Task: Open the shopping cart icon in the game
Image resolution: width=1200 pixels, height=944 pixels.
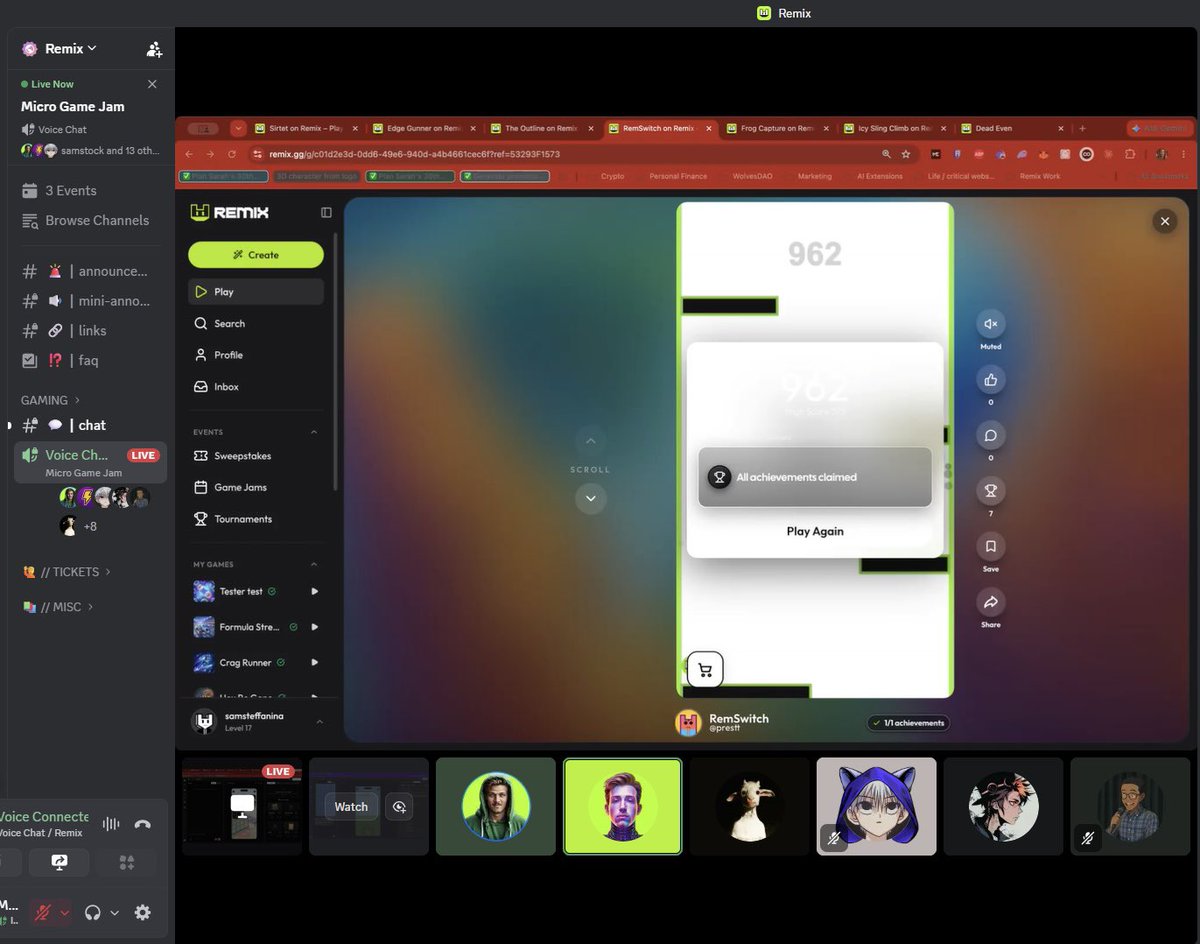Action: tap(705, 670)
